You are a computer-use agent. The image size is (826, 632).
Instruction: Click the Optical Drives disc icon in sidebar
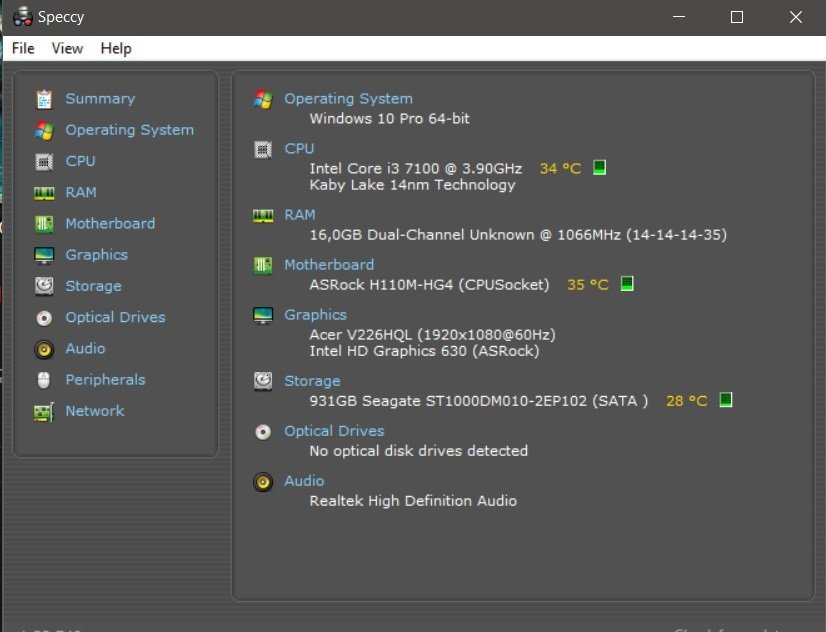tap(44, 318)
